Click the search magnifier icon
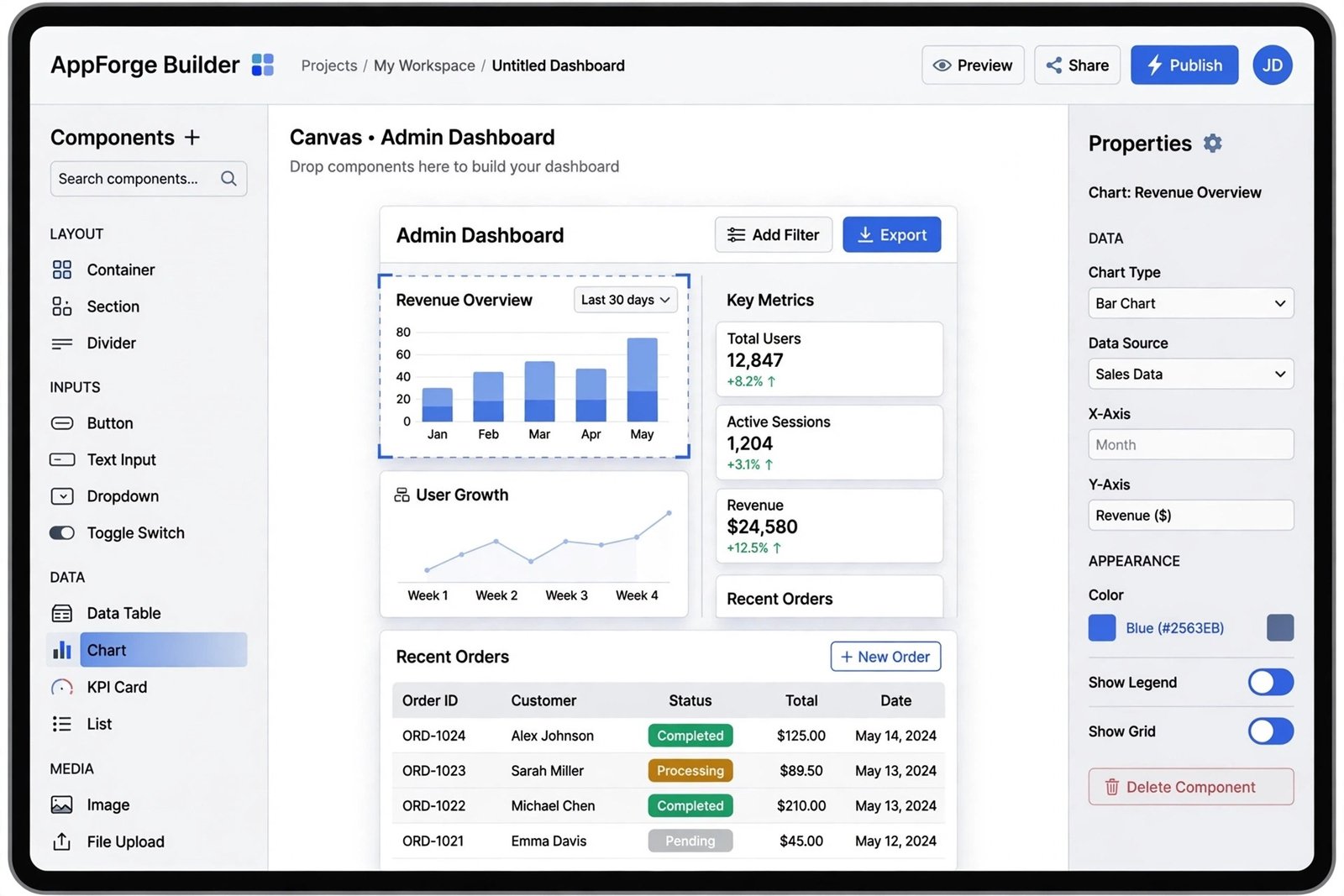Viewport: 1344px width, 896px height. pyautogui.click(x=228, y=178)
